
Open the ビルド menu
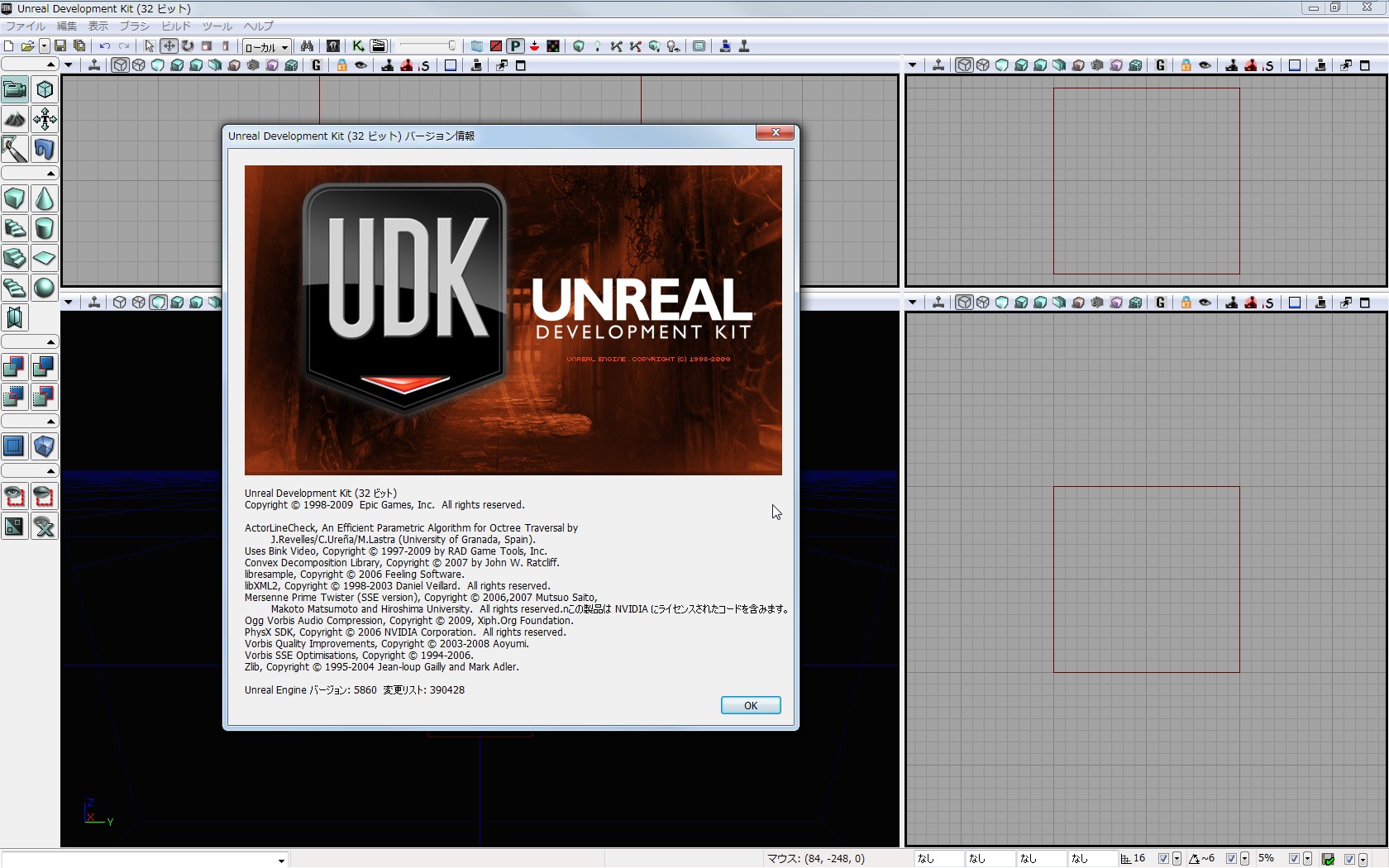tap(176, 26)
